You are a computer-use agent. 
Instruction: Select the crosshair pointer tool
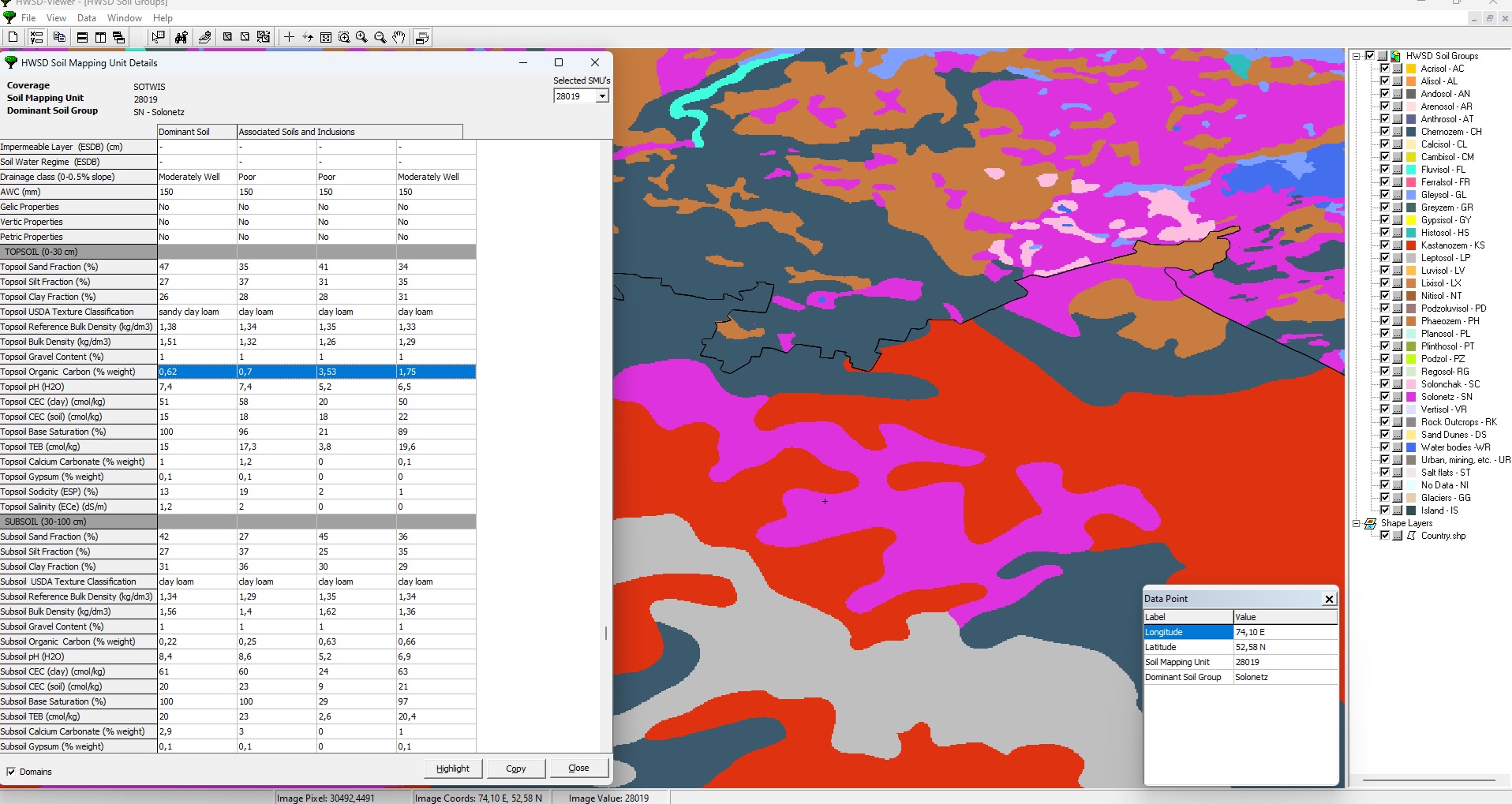pyautogui.click(x=289, y=37)
